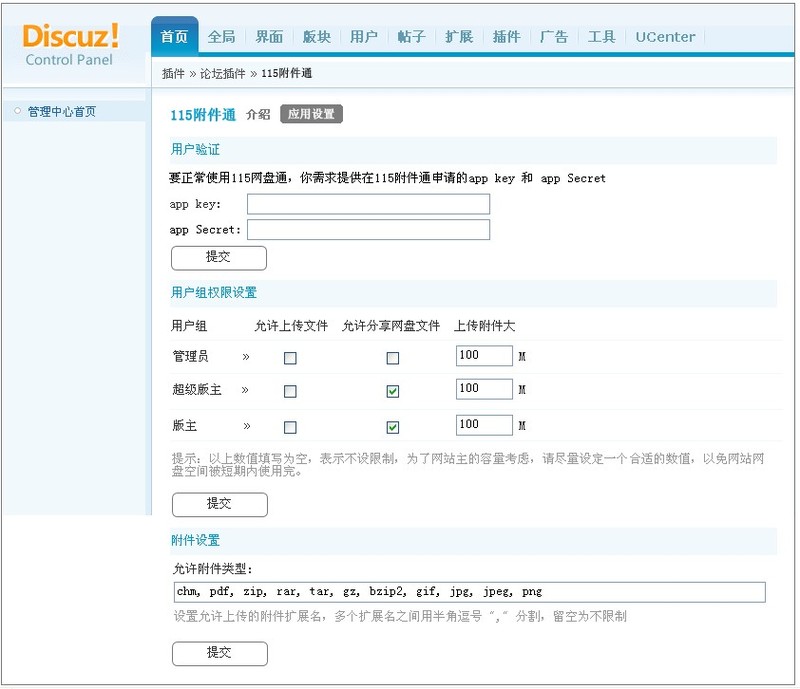This screenshot has width=800, height=689.
Task: Go to the 工具 menu
Action: [601, 37]
